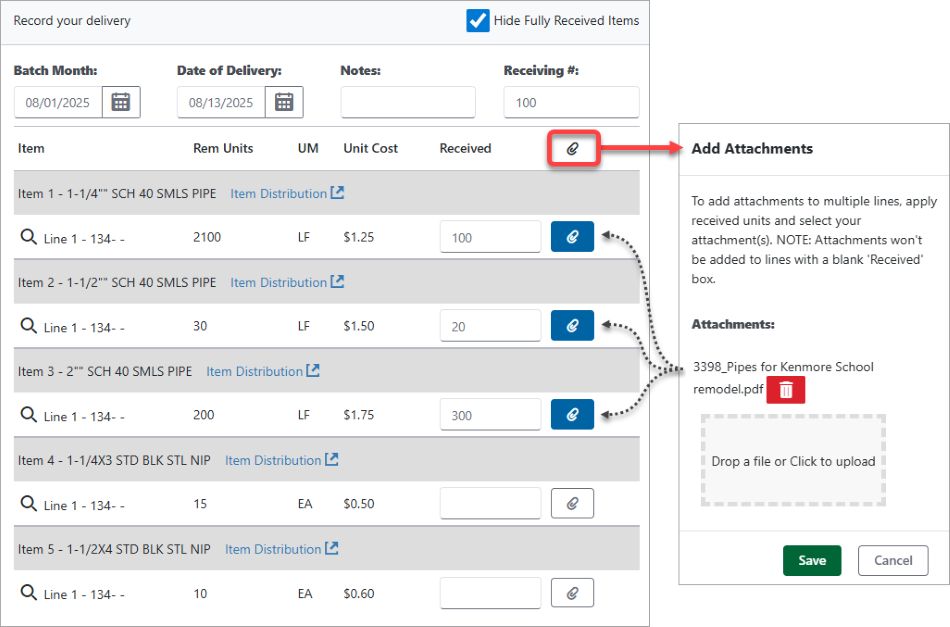This screenshot has width=950, height=627.
Task: Click the Date of Delivery date field
Action: point(221,102)
